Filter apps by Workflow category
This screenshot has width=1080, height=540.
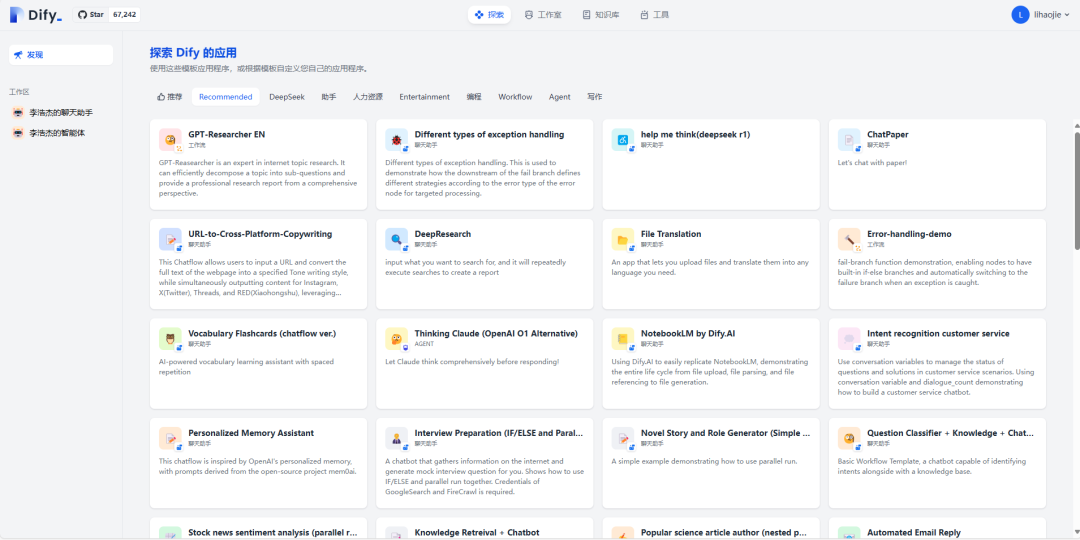coord(515,97)
